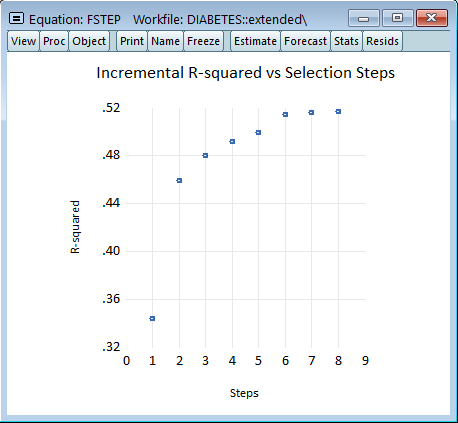
Task: Click the '9' x-axis tick label
Action: (365, 361)
